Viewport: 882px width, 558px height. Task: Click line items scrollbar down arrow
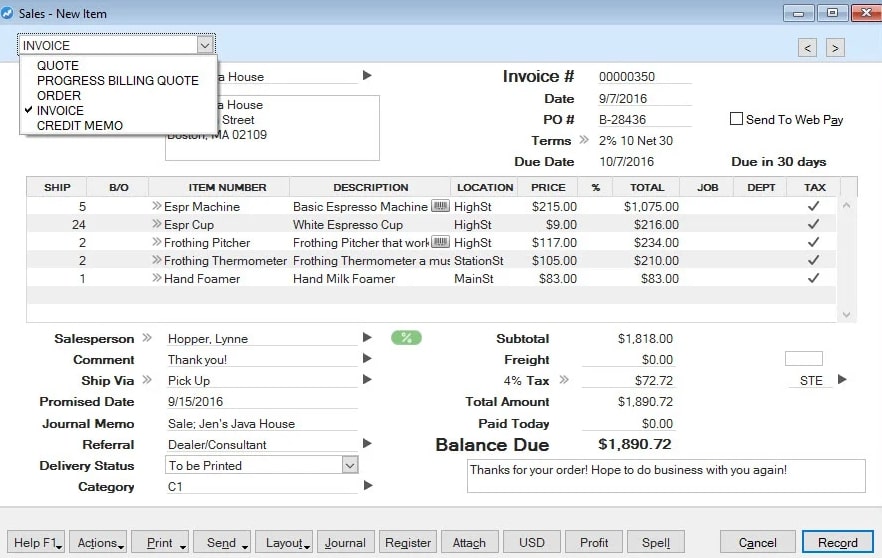pyautogui.click(x=846, y=314)
